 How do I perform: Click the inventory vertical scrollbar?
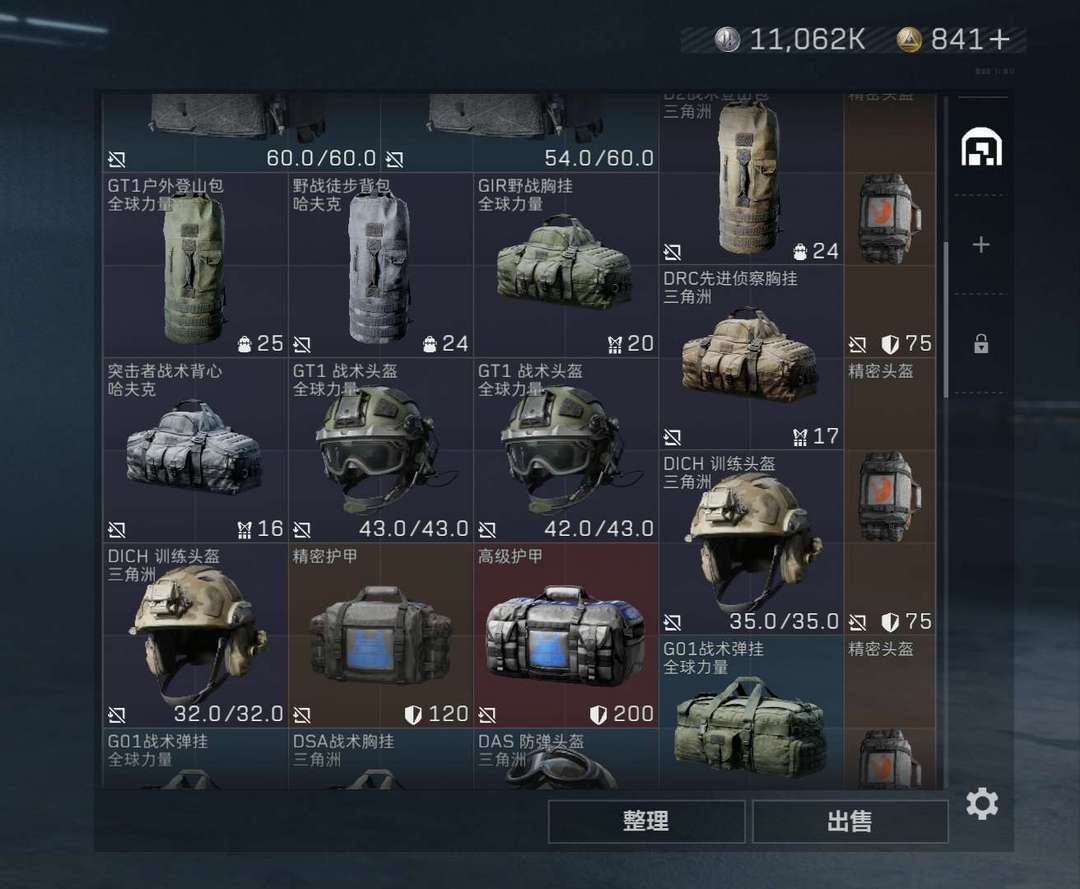click(946, 319)
